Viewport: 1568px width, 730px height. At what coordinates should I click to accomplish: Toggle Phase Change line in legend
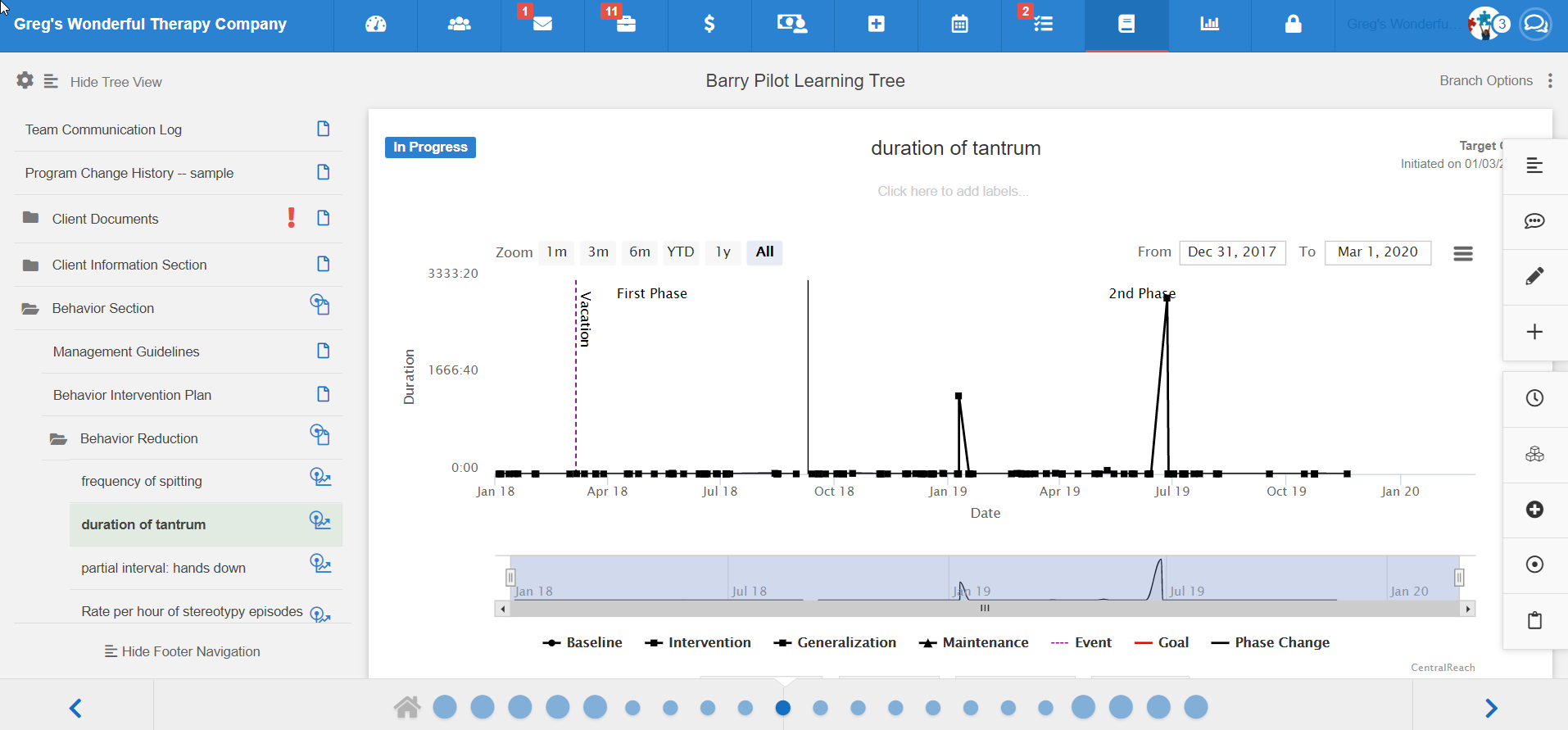[x=1271, y=643]
